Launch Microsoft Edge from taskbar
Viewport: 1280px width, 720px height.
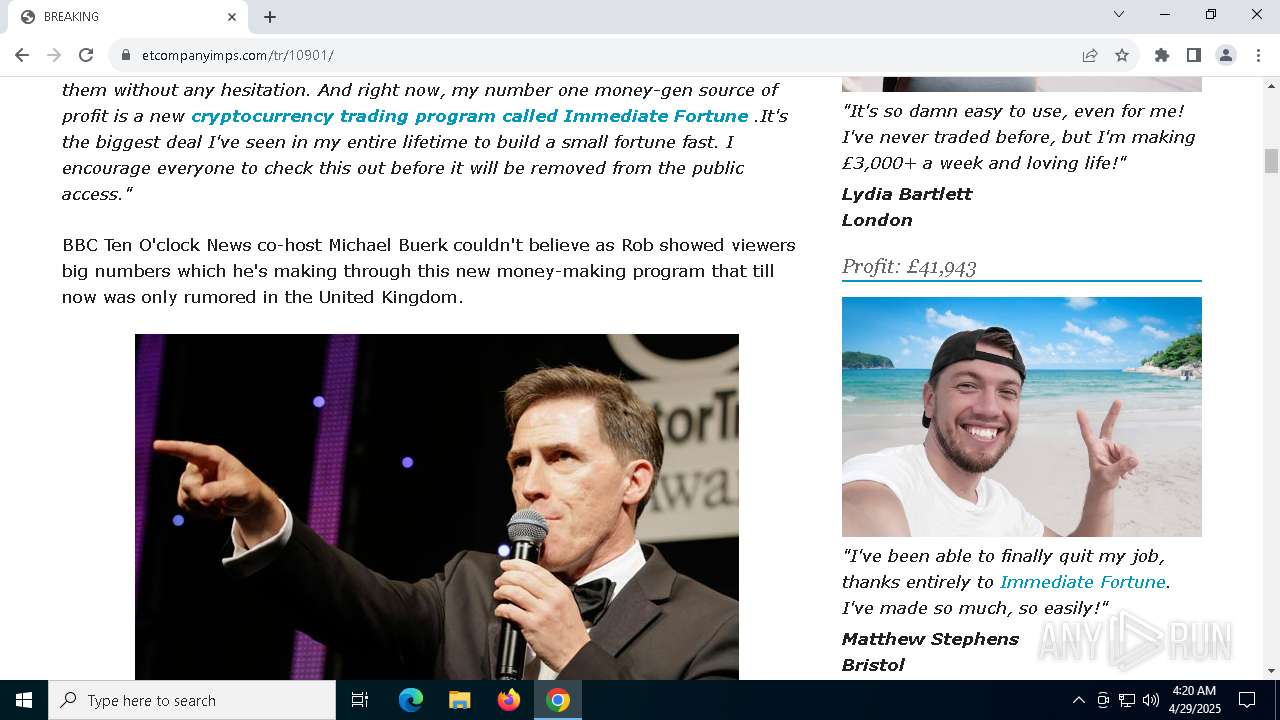pyautogui.click(x=411, y=700)
